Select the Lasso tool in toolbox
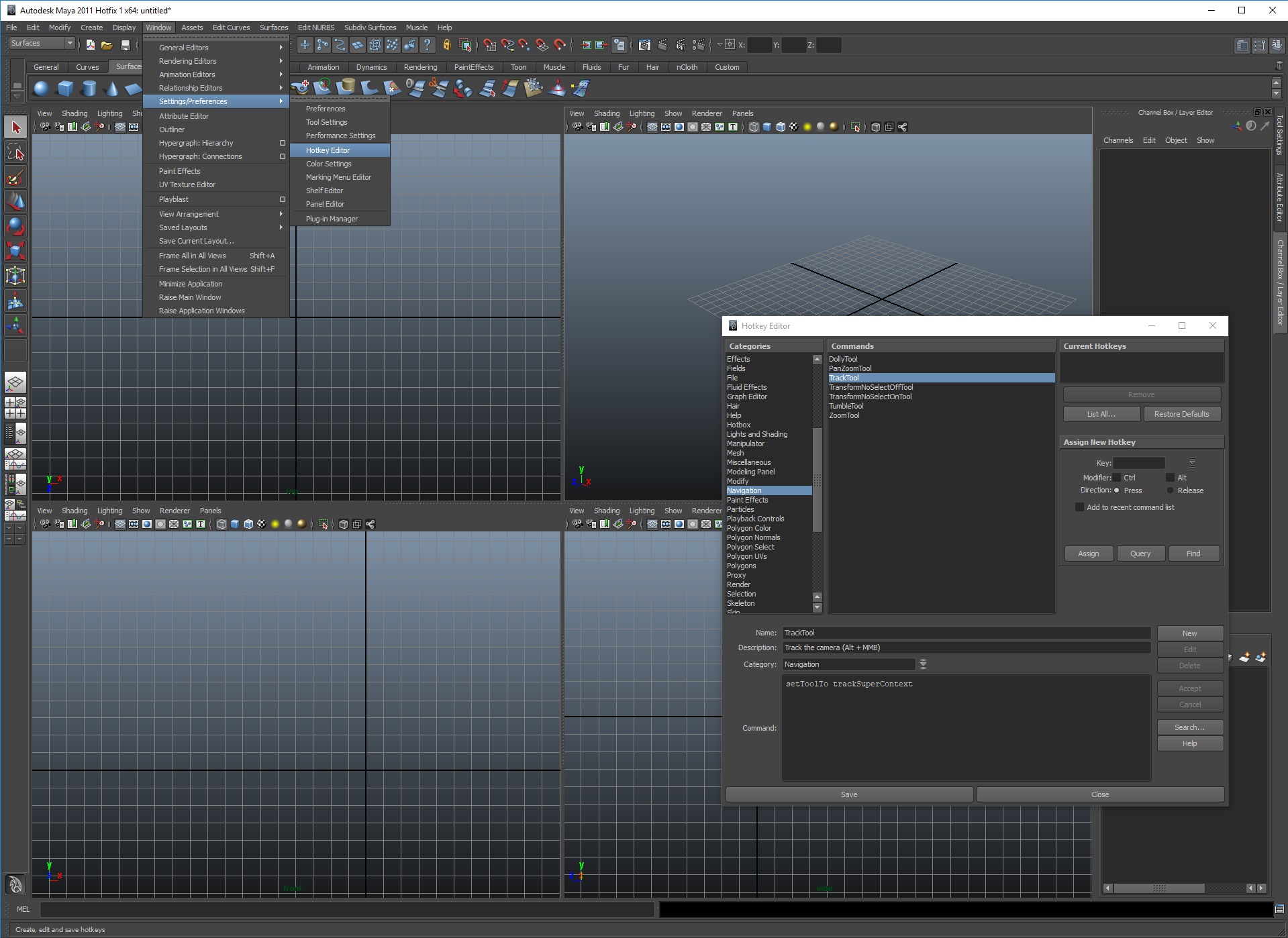This screenshot has height=938, width=1288. coord(15,152)
